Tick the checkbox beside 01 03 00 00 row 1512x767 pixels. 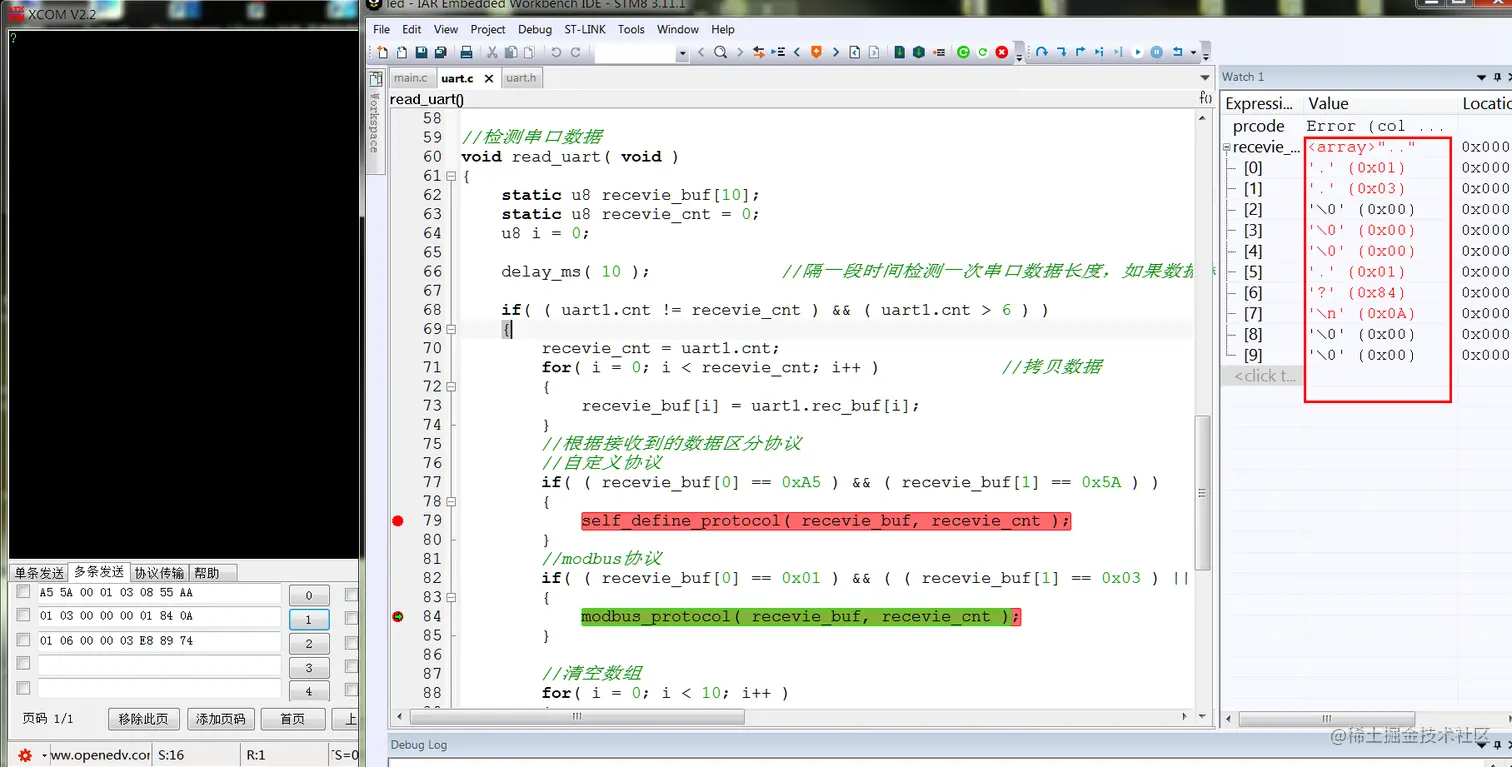click(x=23, y=615)
